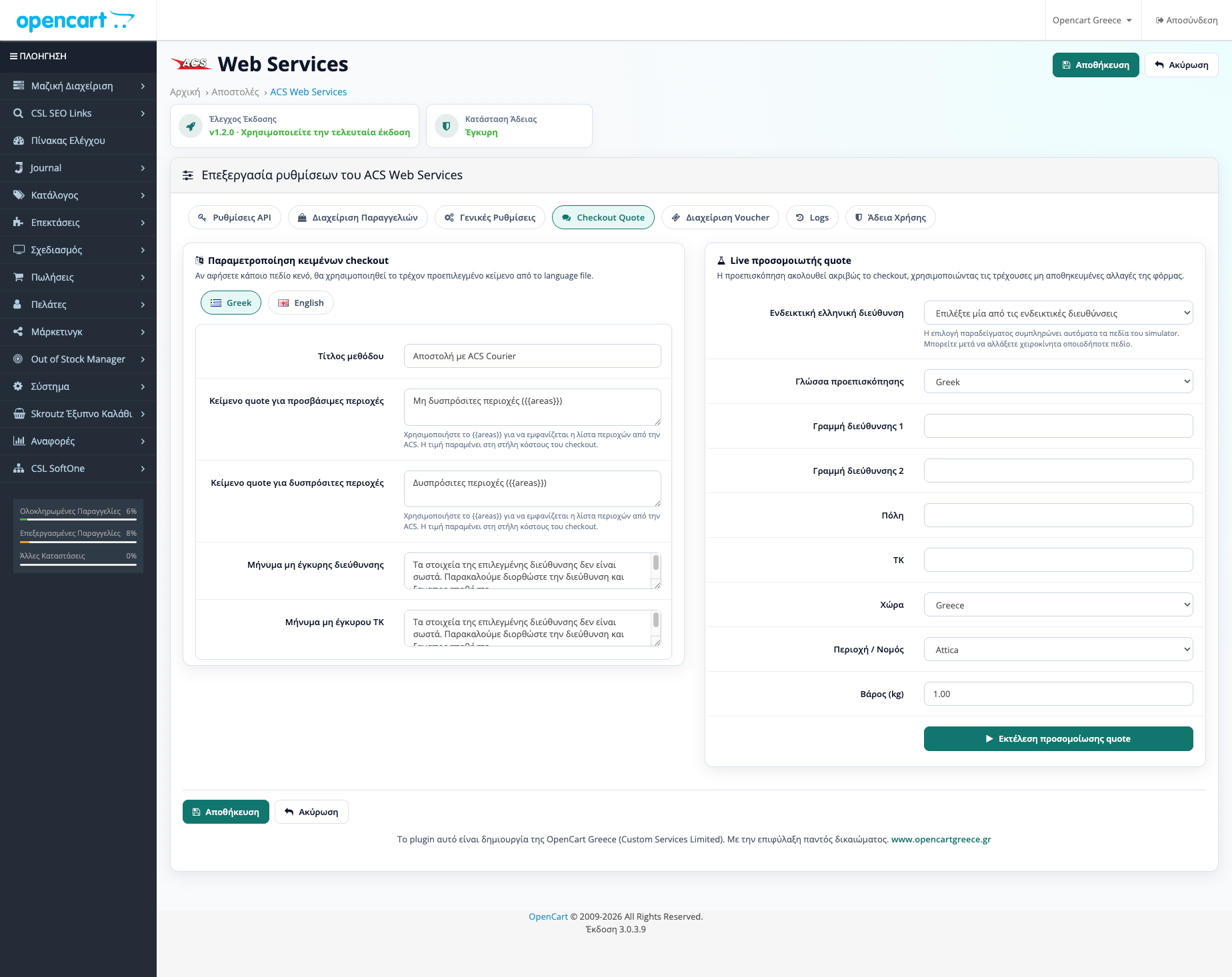Expand the Πωλήσεις submenu chevron
This screenshot has height=977, width=1232.
(143, 277)
